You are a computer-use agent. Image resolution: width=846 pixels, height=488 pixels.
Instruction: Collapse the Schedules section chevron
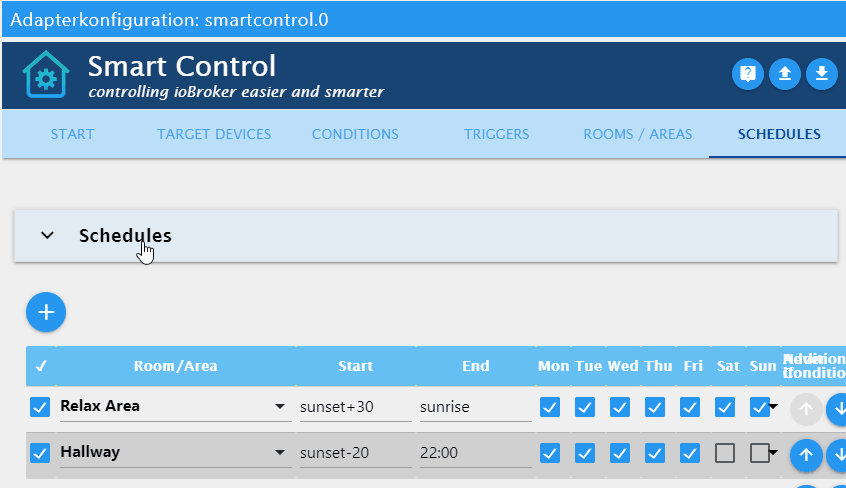click(x=47, y=235)
